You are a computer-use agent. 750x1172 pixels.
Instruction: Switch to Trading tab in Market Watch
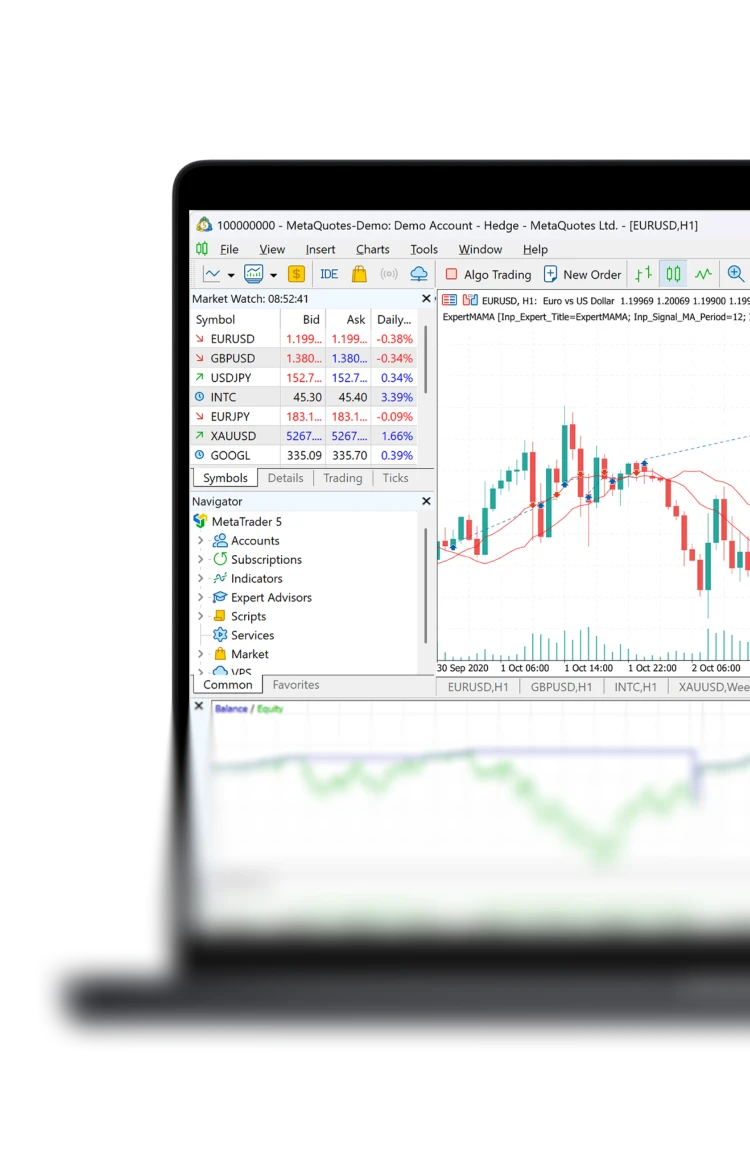click(342, 478)
